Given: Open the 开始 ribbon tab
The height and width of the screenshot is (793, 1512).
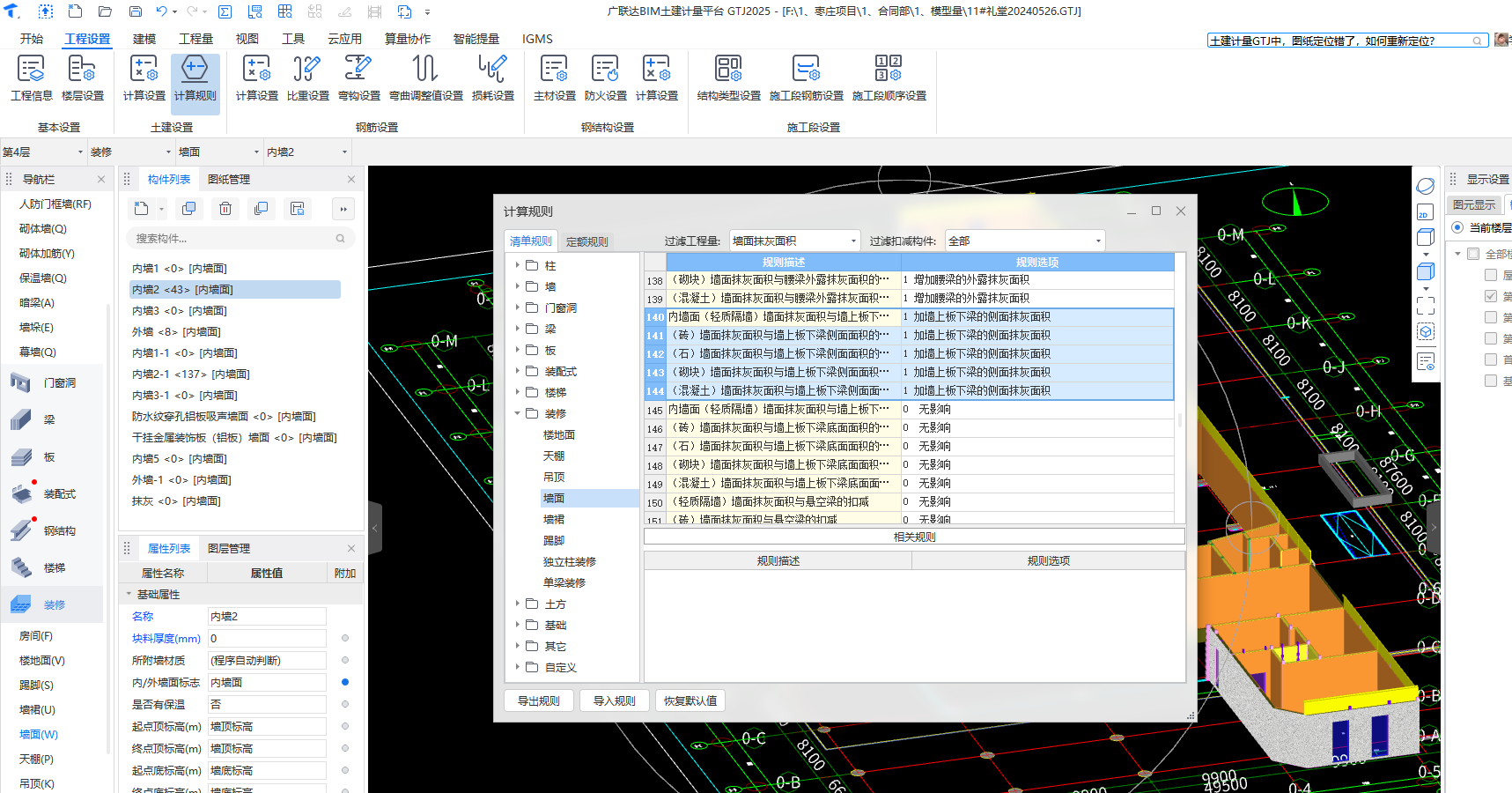Looking at the screenshot, I should 32,39.
